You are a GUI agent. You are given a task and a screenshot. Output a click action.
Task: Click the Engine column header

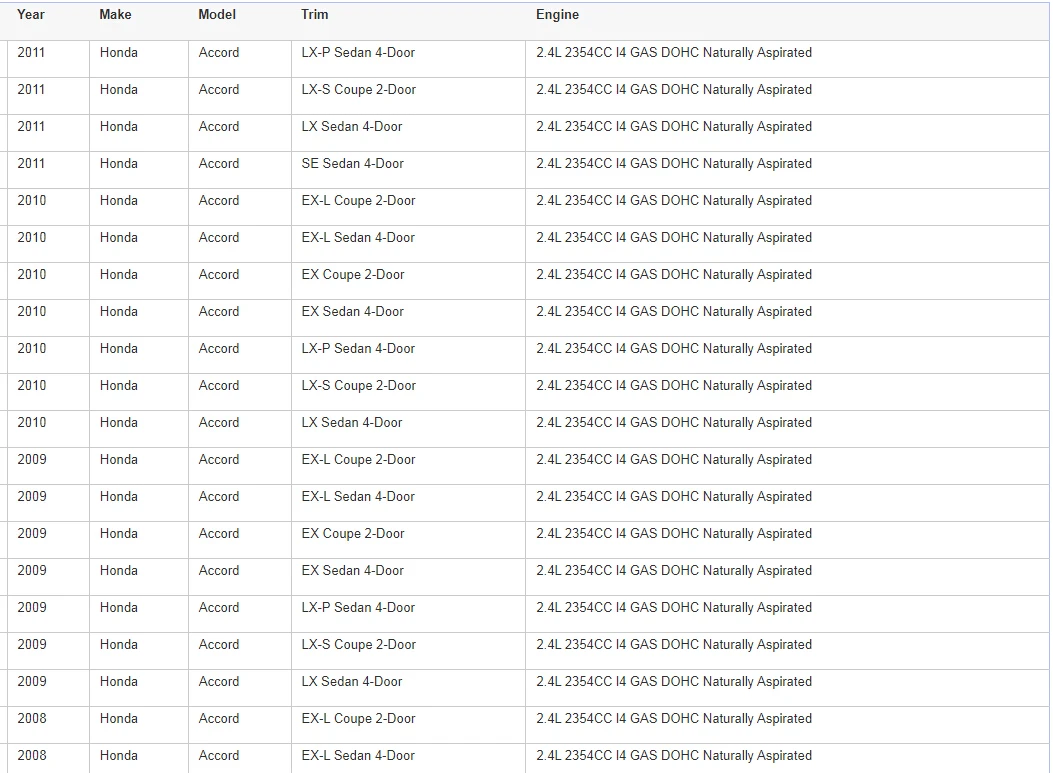tap(557, 15)
